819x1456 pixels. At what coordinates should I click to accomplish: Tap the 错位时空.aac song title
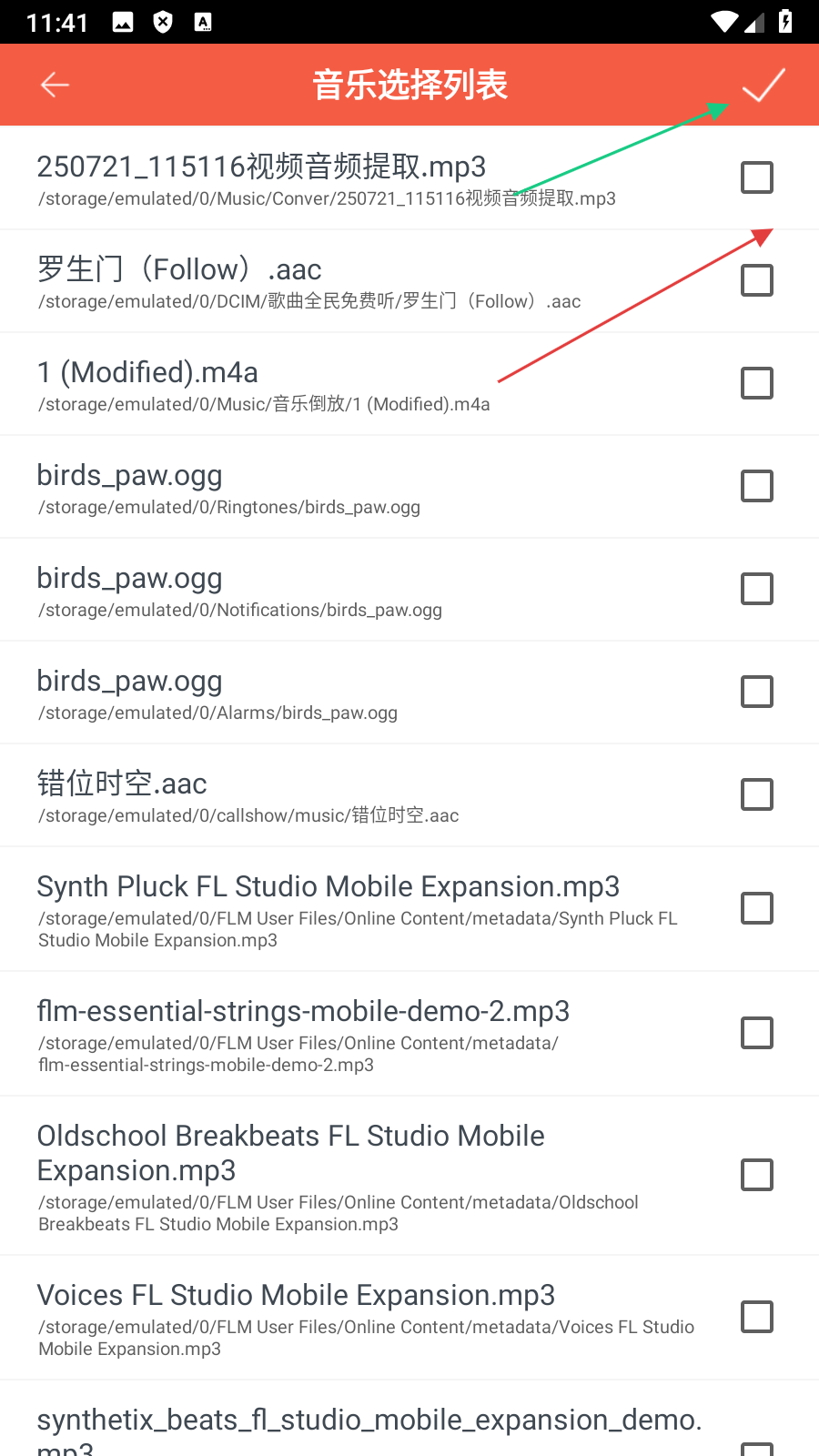(122, 784)
